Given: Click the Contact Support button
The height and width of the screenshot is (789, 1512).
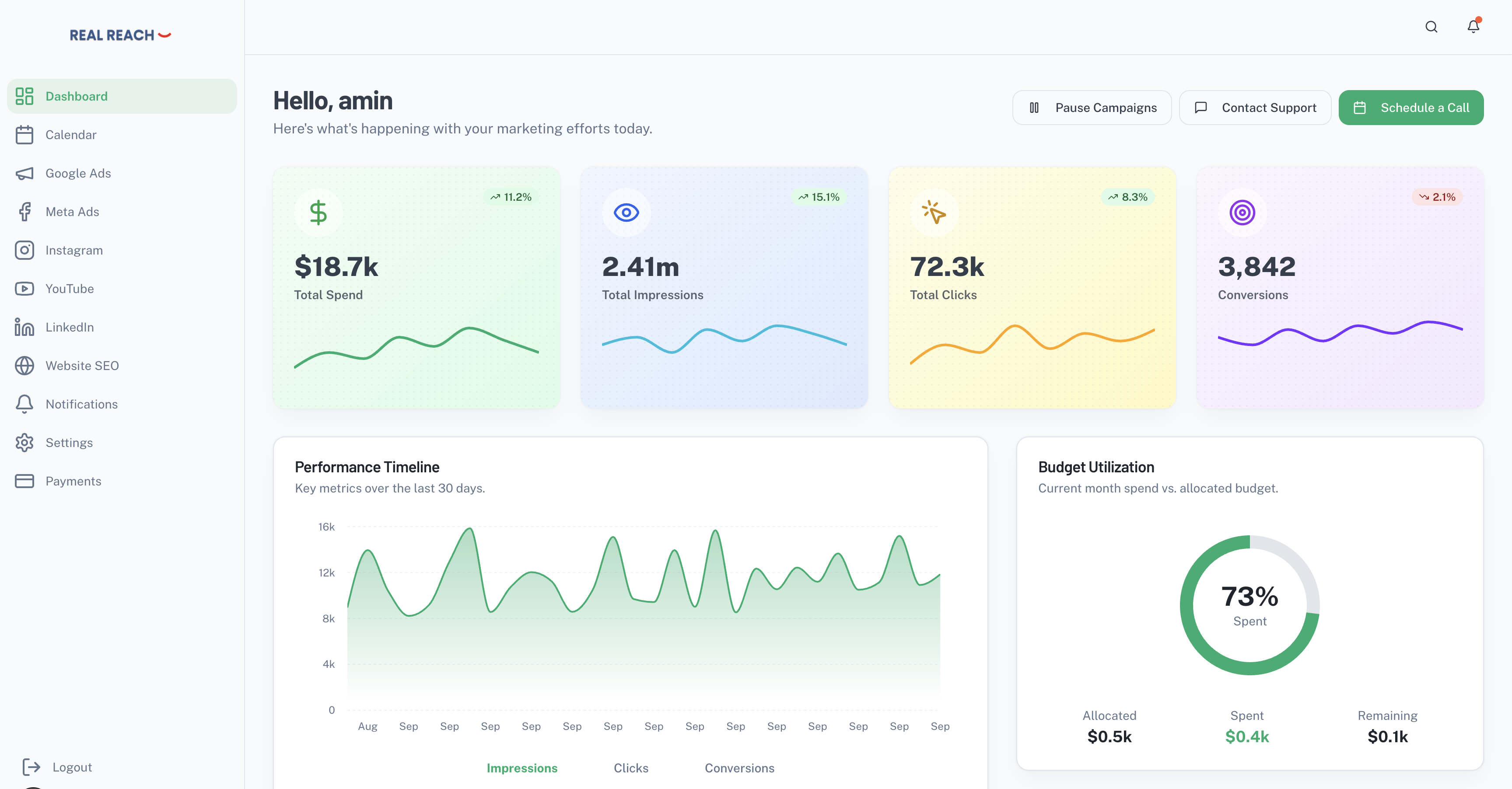Looking at the screenshot, I should pos(1255,108).
